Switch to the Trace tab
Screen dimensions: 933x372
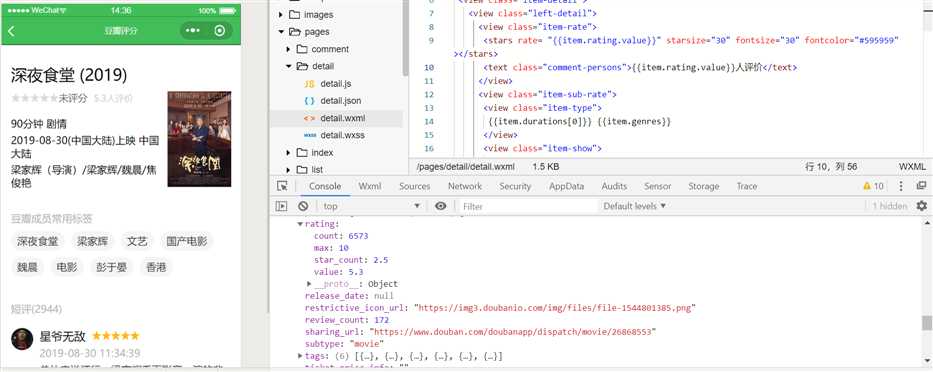[747, 186]
